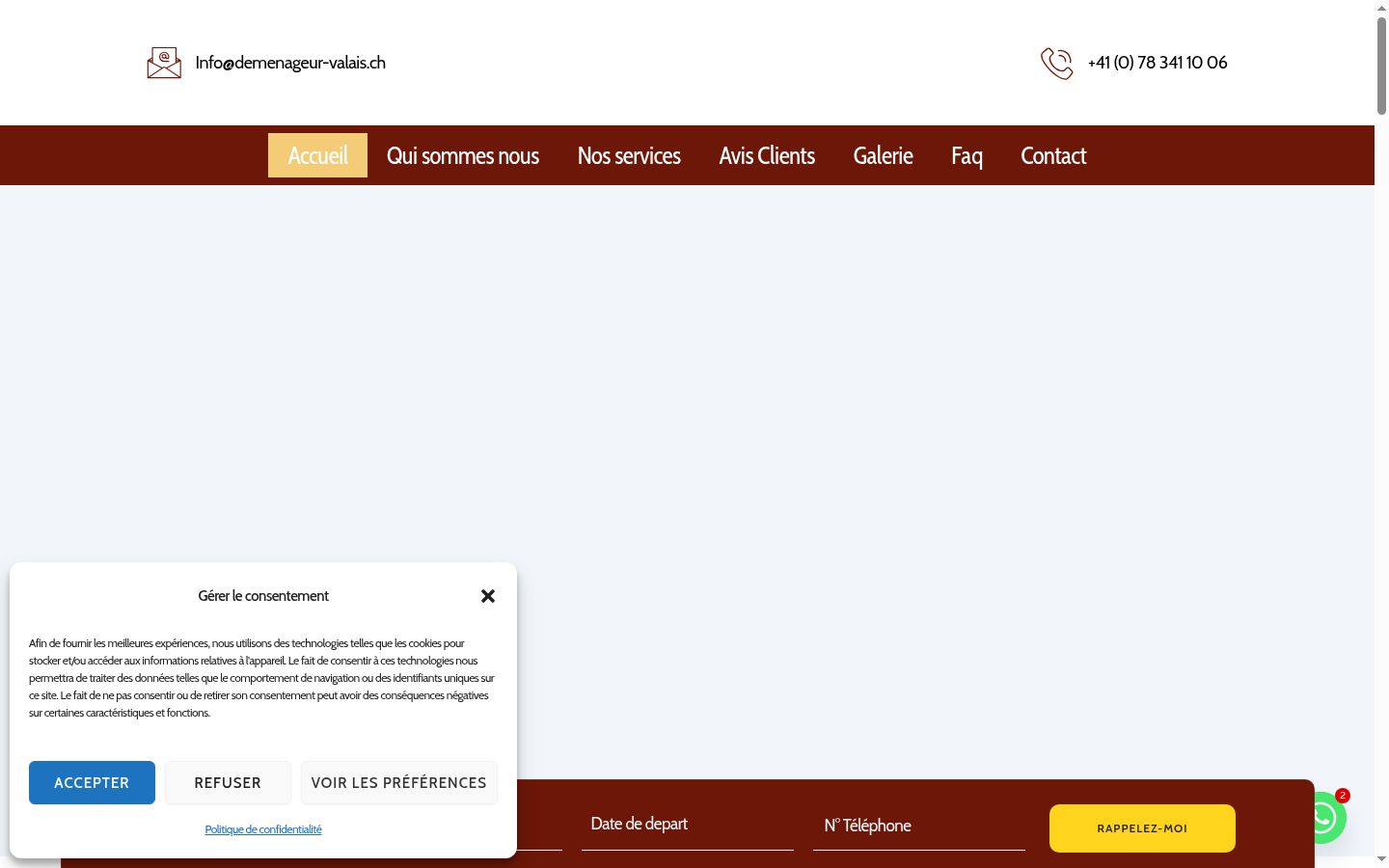Open VOIR LES PRÉFÉRENCES options
The image size is (1389, 868).
(399, 782)
